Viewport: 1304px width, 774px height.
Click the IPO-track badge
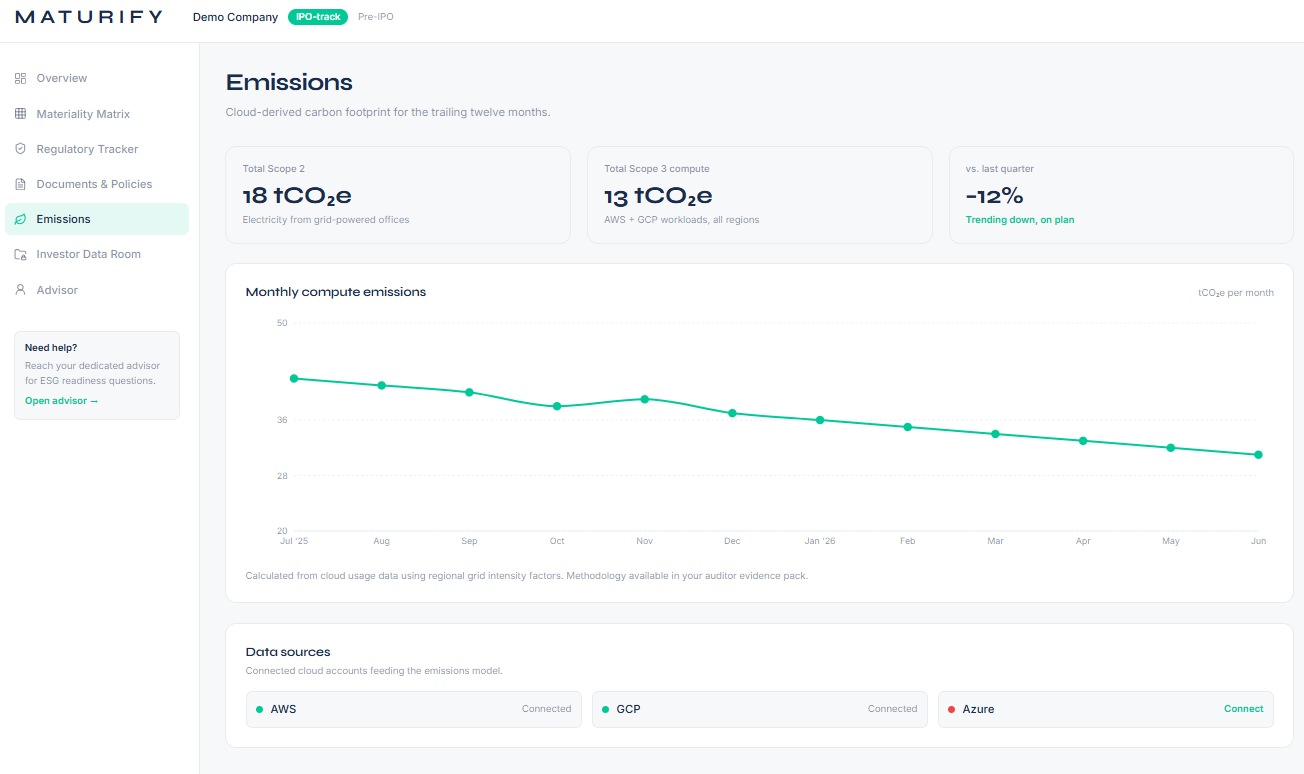point(318,17)
